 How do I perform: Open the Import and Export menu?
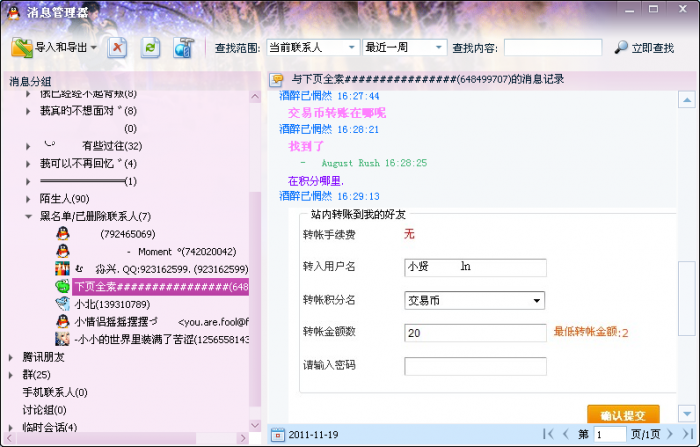(54, 47)
